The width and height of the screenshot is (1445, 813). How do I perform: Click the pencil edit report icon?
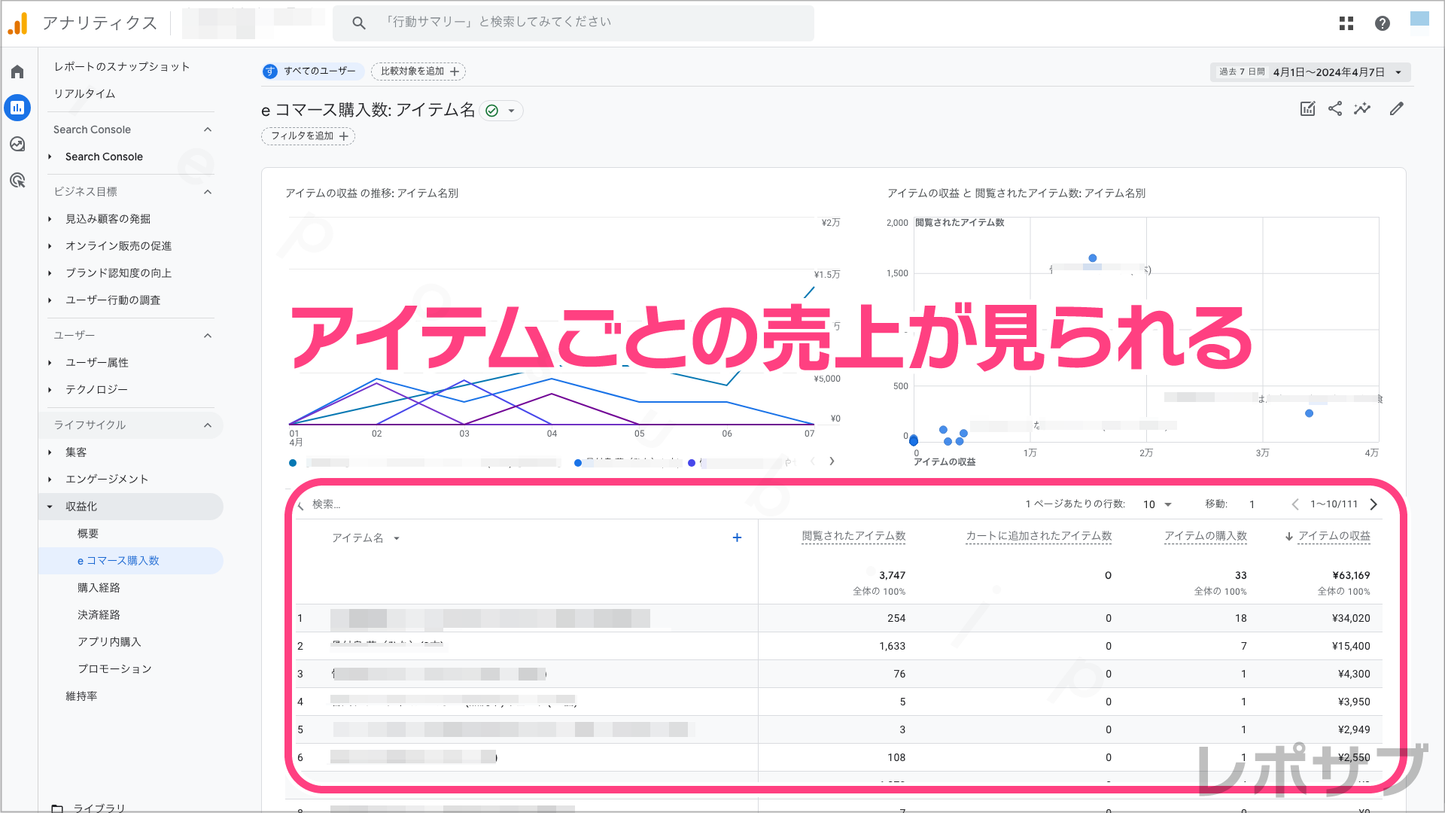(1396, 109)
